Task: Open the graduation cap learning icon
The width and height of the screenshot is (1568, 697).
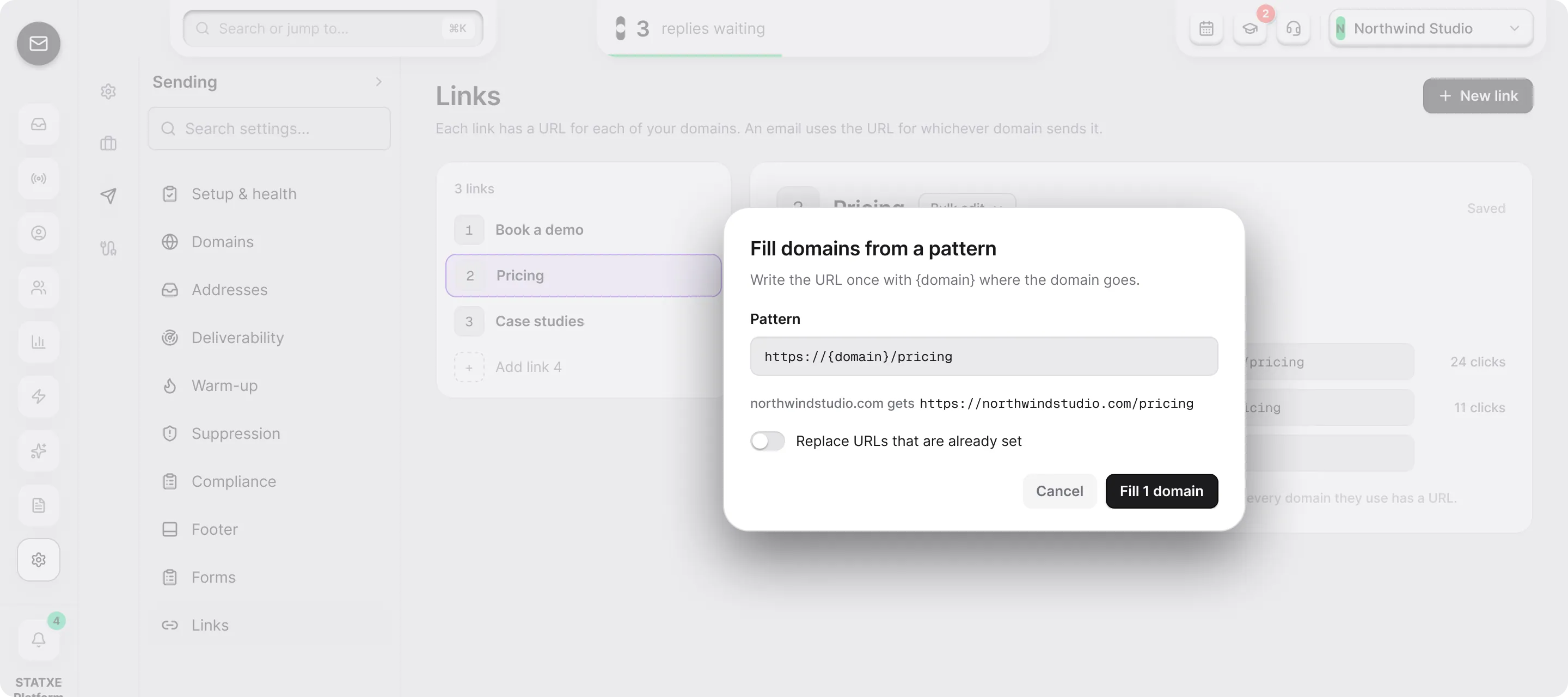Action: 1249,29
